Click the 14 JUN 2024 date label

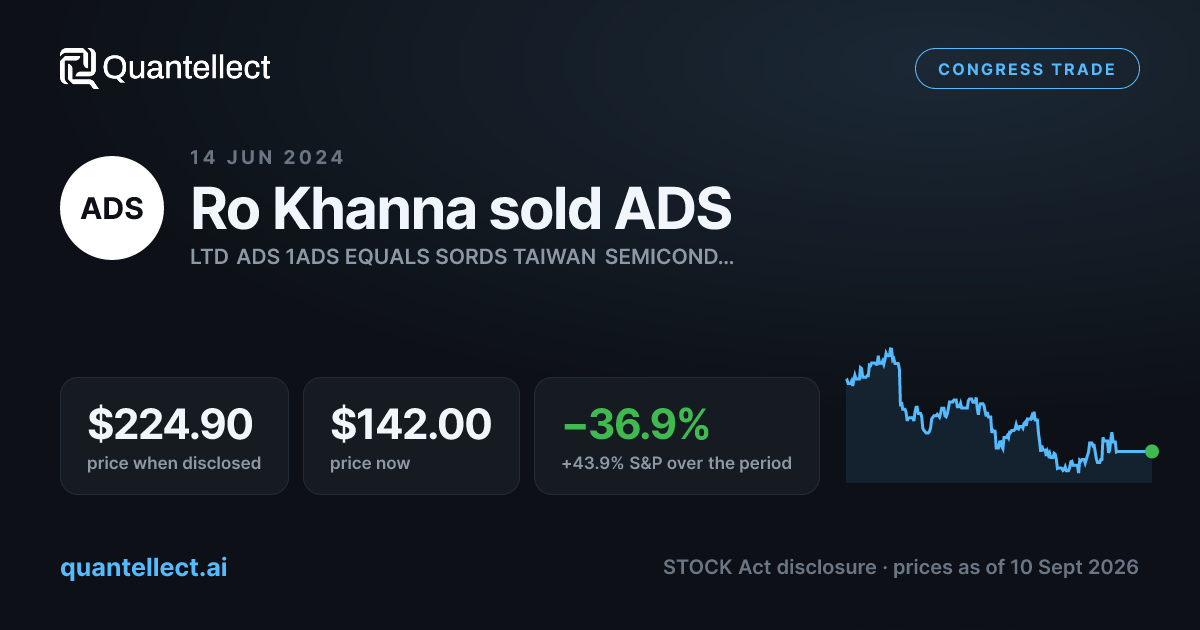tap(267, 157)
